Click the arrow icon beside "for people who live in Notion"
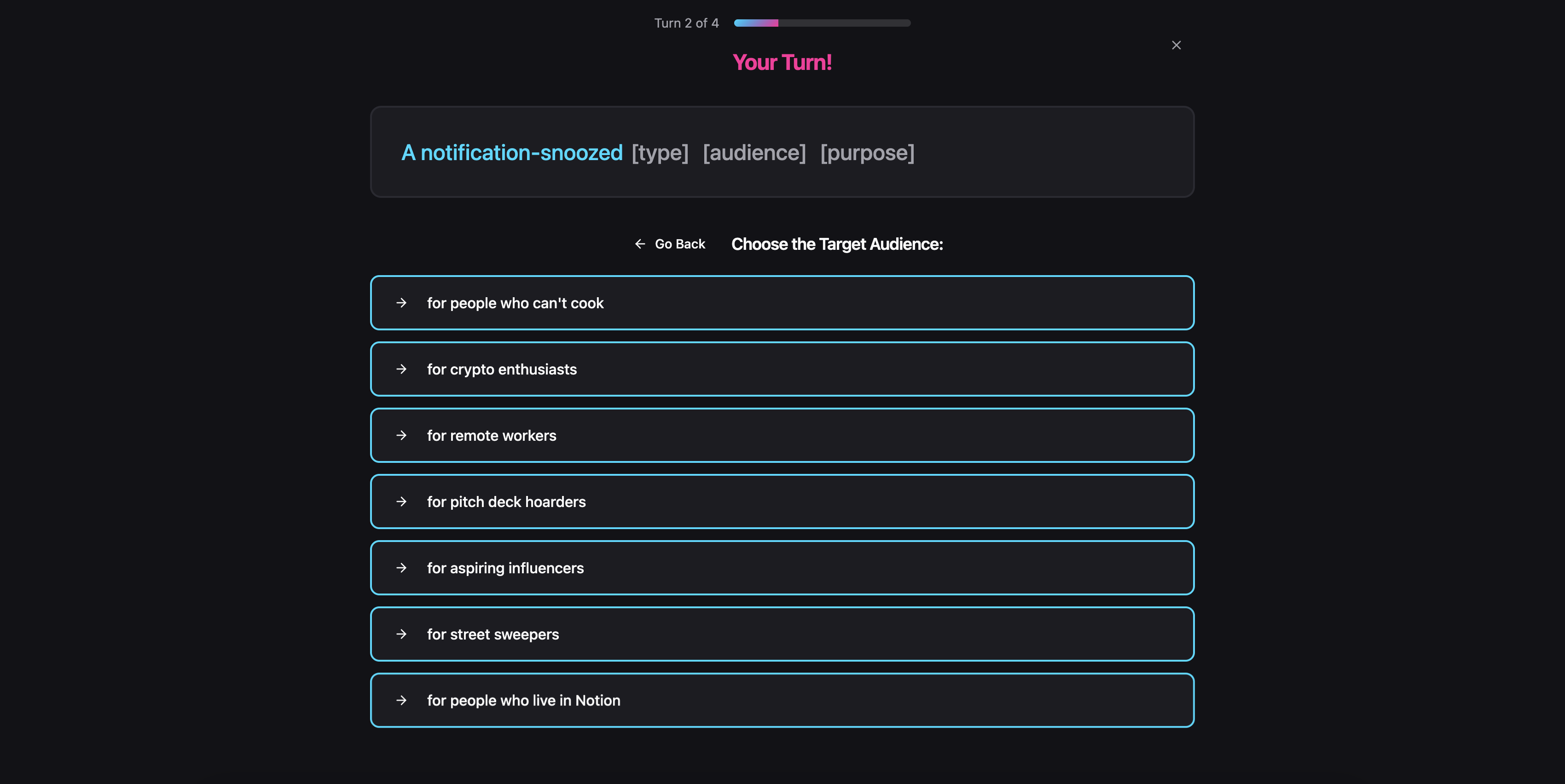This screenshot has width=1565, height=784. [x=401, y=700]
